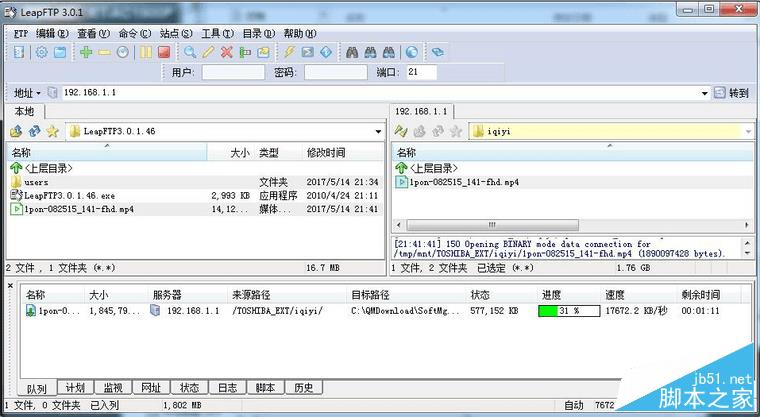Click the green rename icon

pyautogui.click(x=245, y=52)
